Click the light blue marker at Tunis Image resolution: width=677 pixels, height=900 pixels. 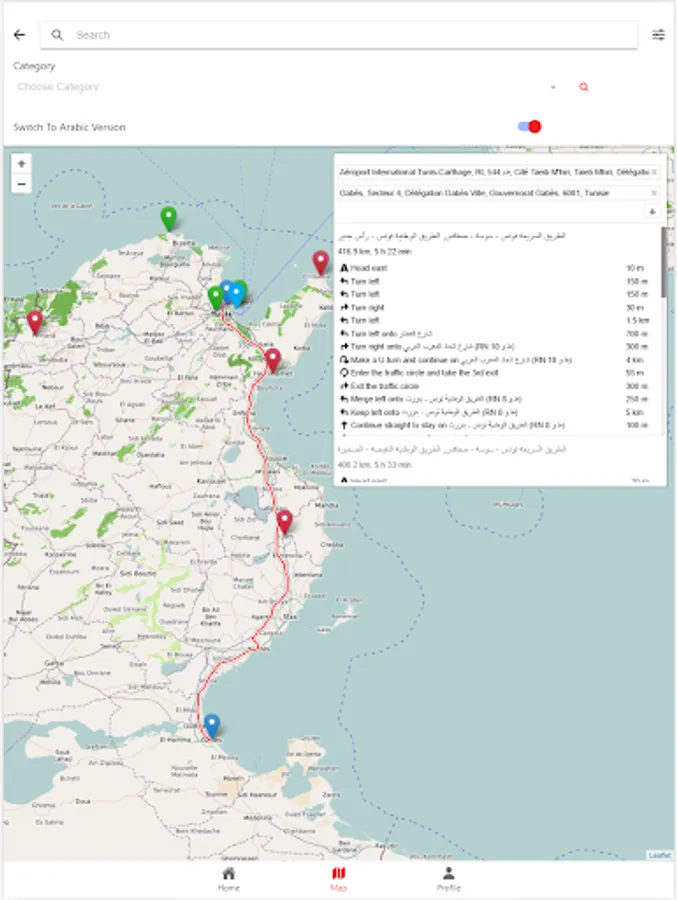coord(236,295)
